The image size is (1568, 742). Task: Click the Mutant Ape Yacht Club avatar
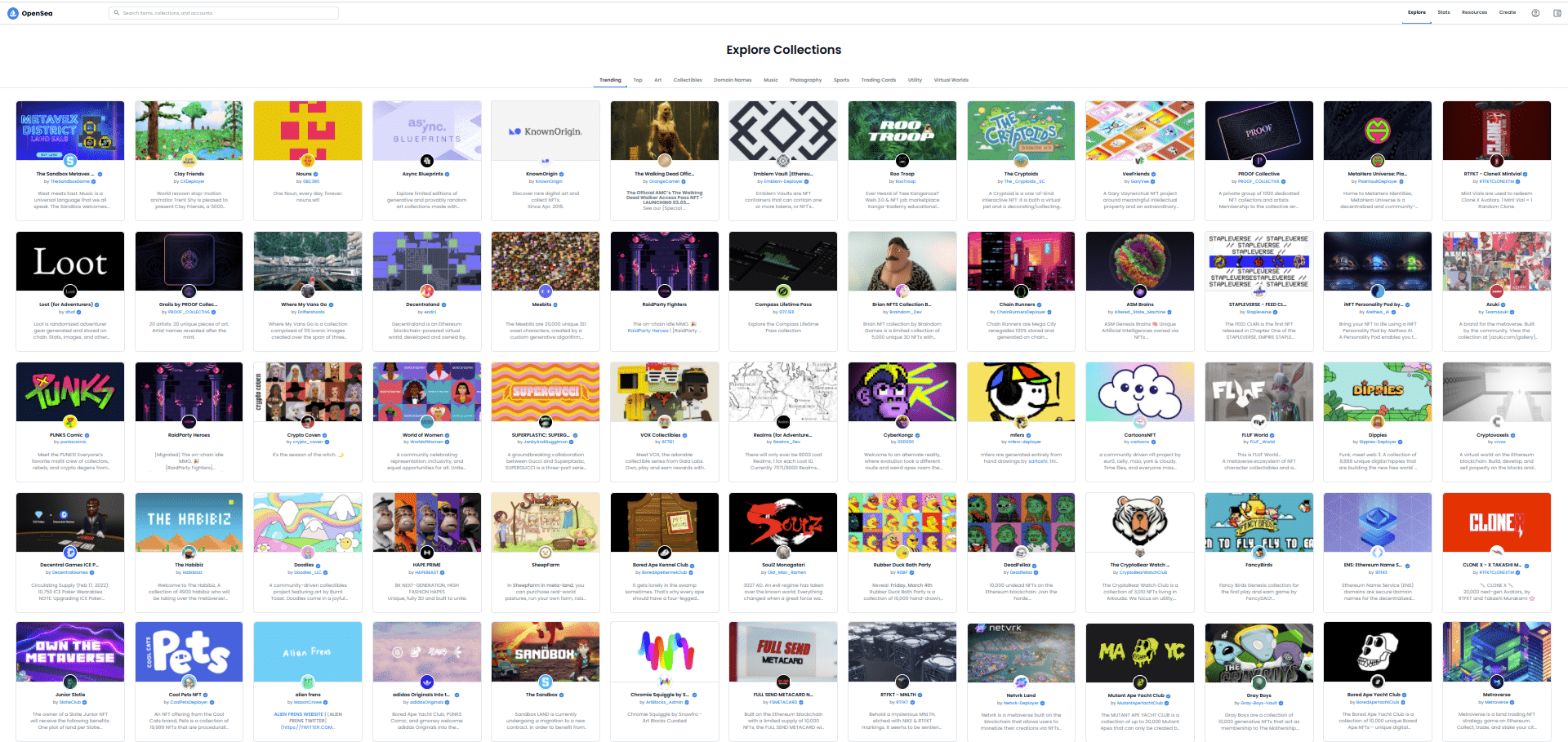pyautogui.click(x=1140, y=682)
